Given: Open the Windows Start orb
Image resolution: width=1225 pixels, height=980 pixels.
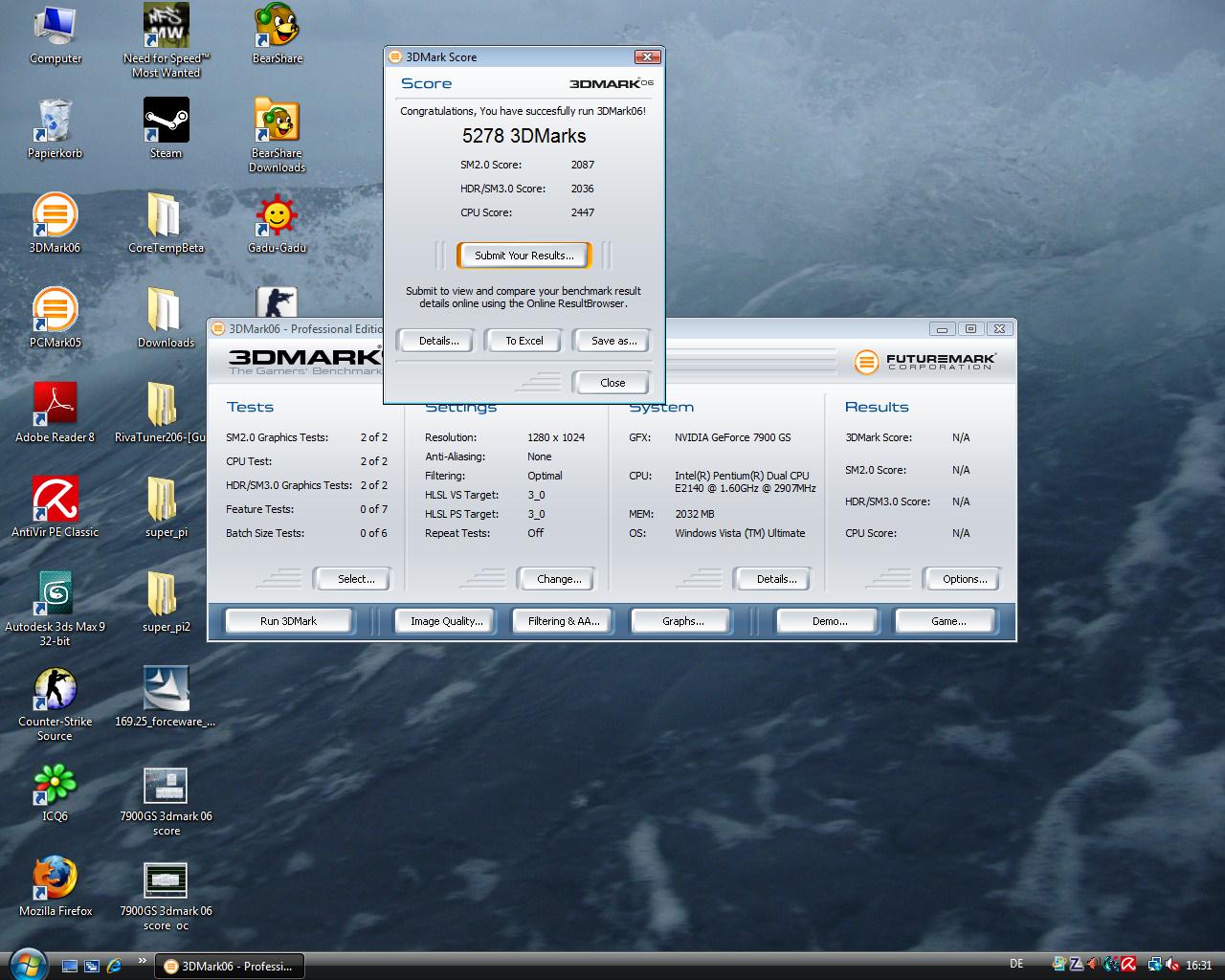Looking at the screenshot, I should click(26, 963).
